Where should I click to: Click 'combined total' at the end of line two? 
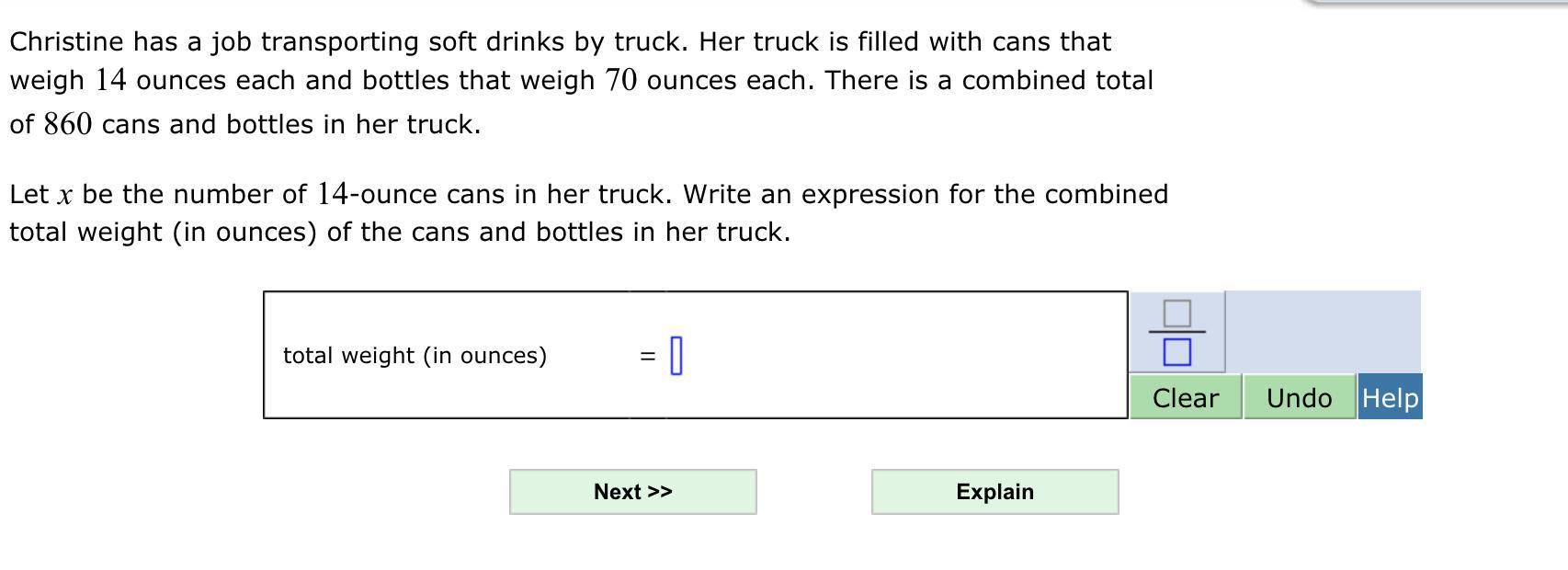click(1057, 81)
